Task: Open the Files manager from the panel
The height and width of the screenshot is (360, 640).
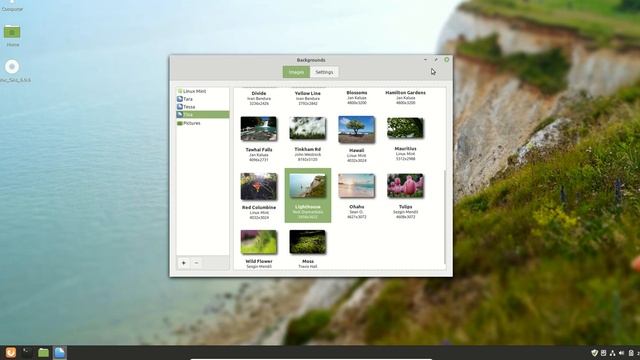Action: [x=43, y=352]
